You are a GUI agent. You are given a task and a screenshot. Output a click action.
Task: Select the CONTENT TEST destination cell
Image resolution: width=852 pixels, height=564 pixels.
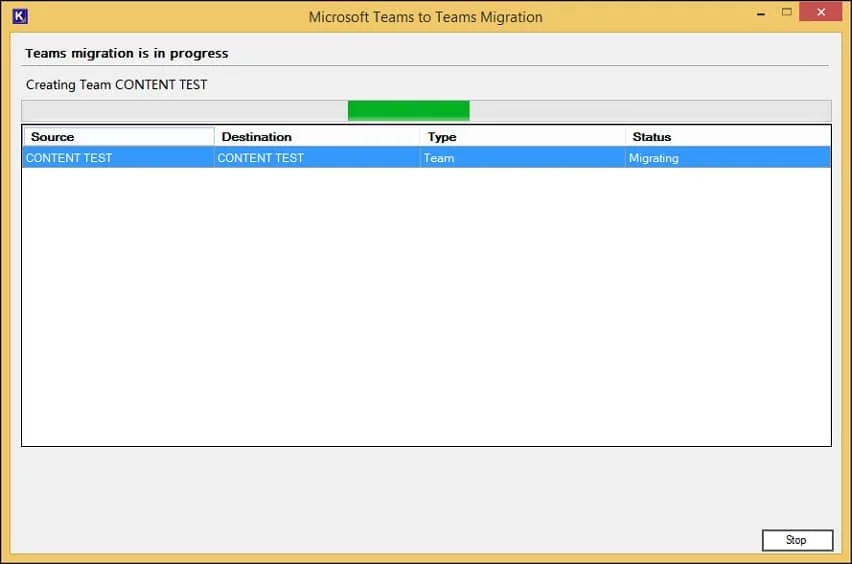point(317,158)
